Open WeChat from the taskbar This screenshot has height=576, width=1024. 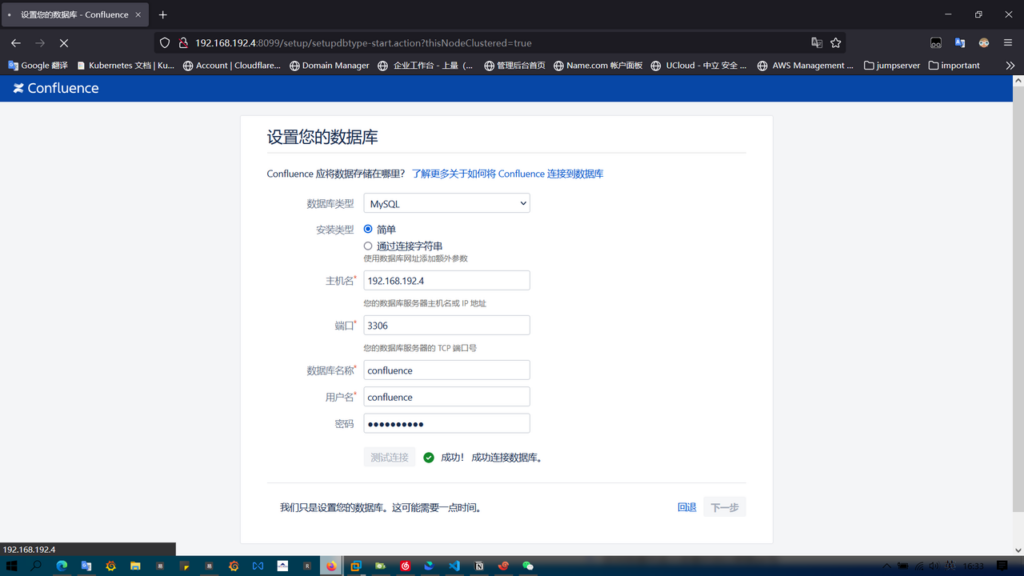click(528, 566)
